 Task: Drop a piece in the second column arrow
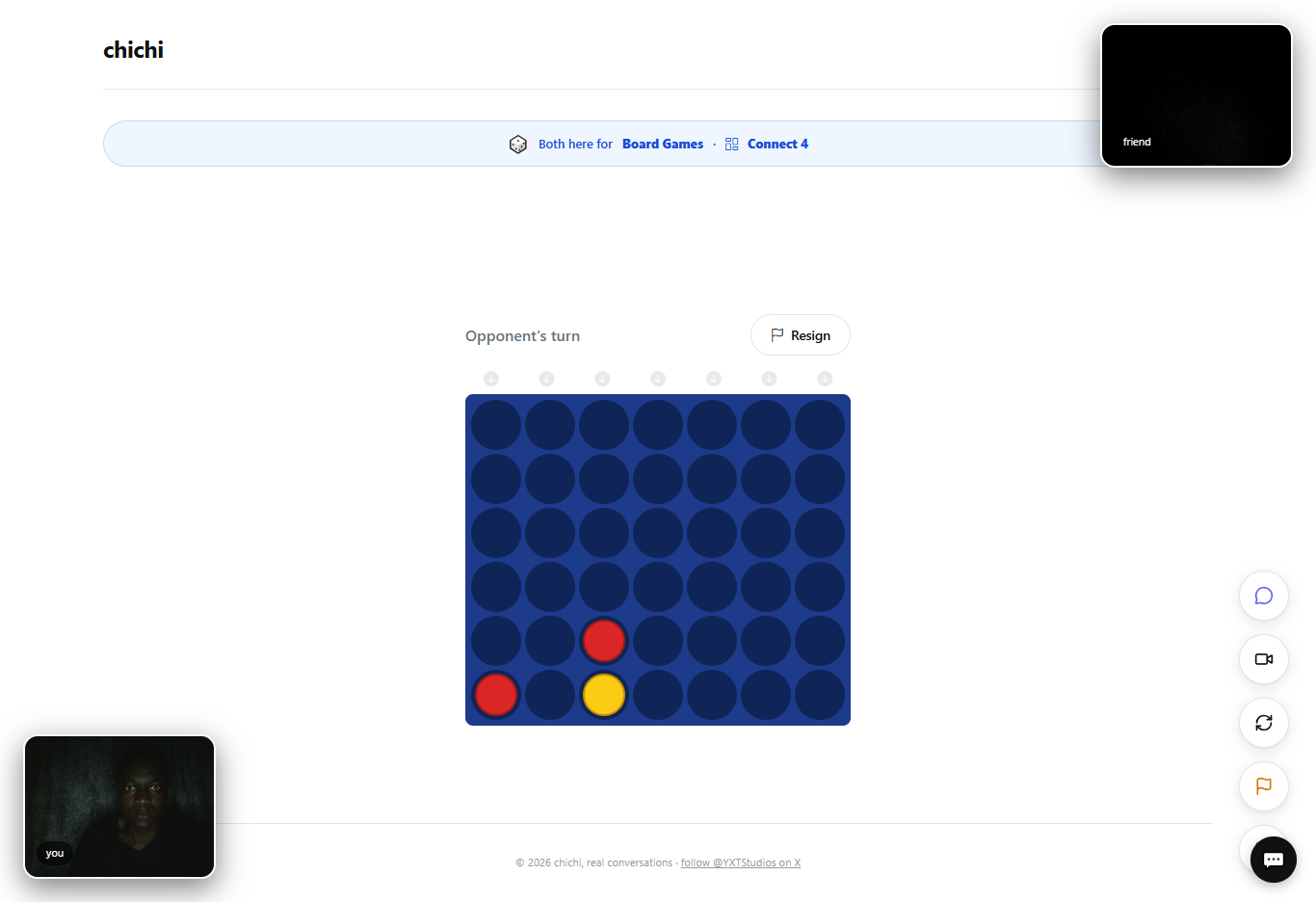pyautogui.click(x=546, y=379)
